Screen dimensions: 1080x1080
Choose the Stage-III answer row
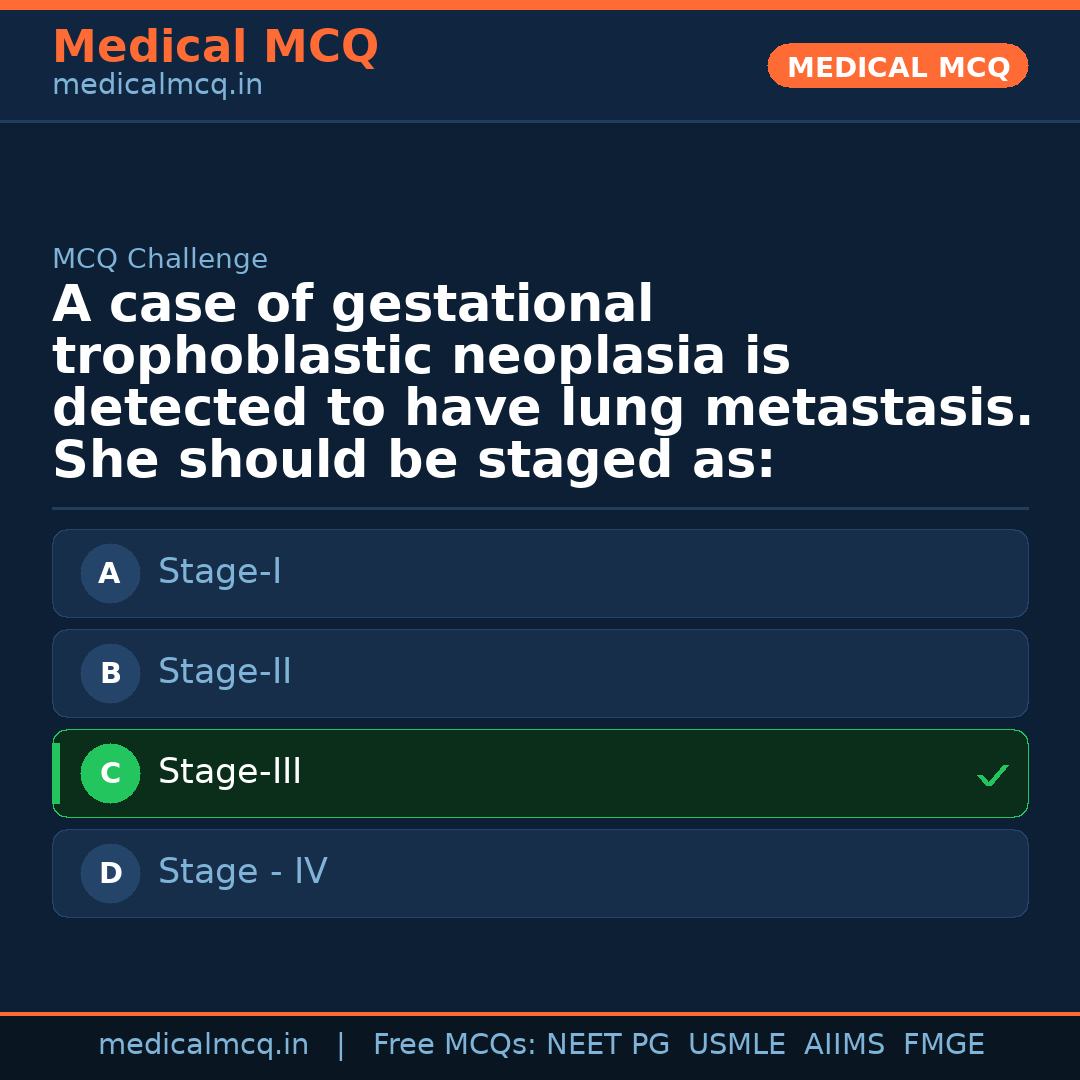tap(540, 773)
